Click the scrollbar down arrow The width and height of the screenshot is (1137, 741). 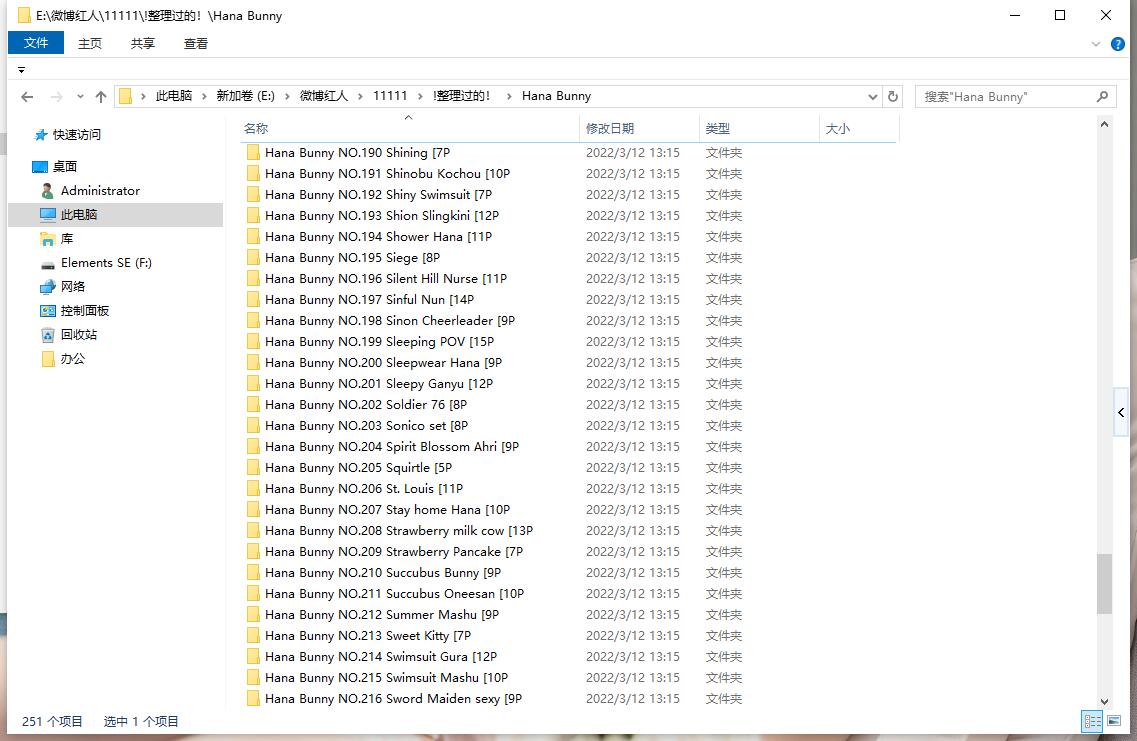pos(1104,701)
